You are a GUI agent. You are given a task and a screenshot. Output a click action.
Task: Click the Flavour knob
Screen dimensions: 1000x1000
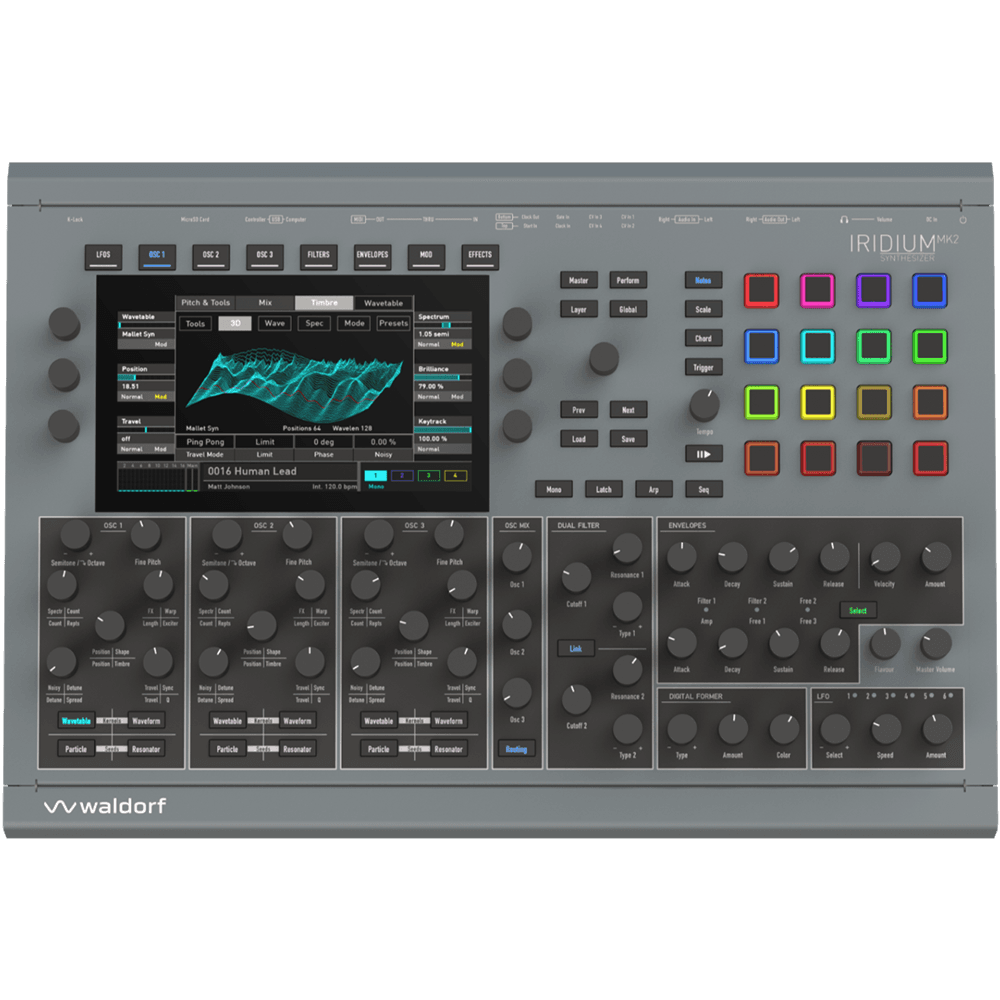(x=885, y=643)
